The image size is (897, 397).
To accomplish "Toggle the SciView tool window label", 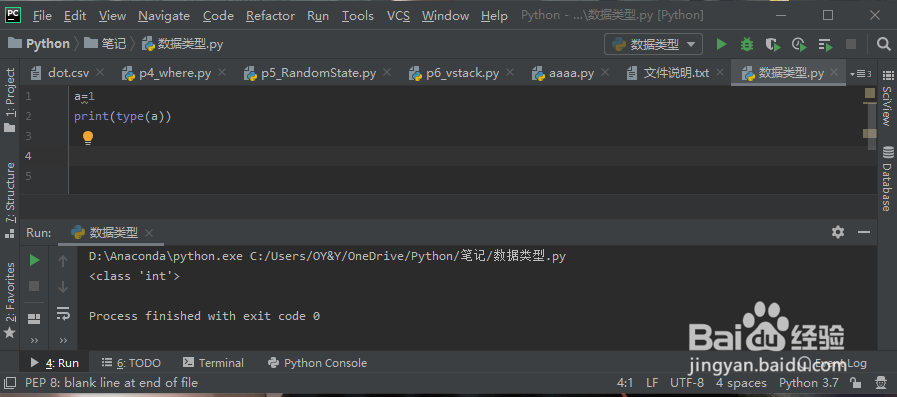I will [887, 106].
